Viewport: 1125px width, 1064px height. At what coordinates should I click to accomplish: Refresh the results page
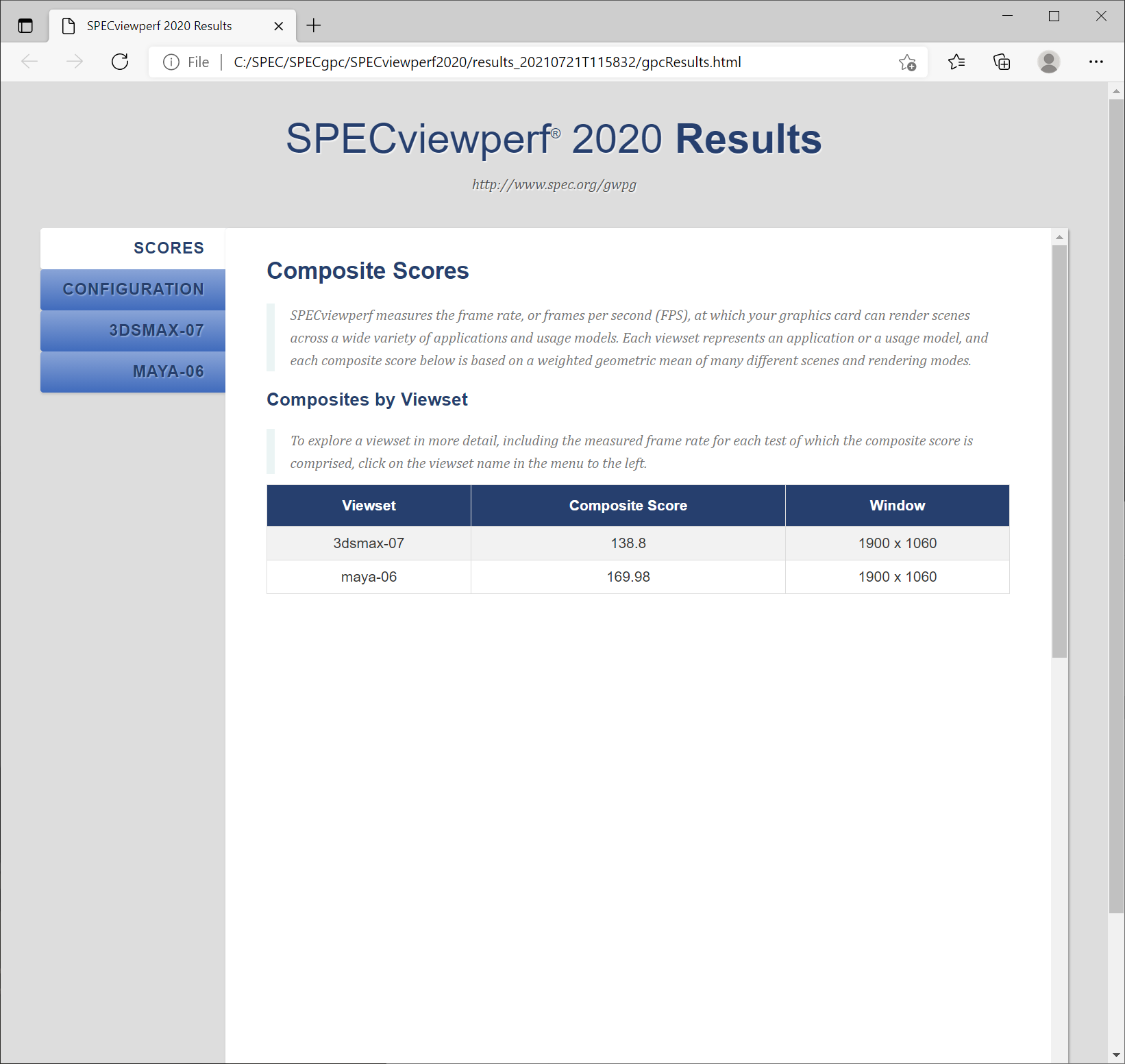[x=120, y=62]
